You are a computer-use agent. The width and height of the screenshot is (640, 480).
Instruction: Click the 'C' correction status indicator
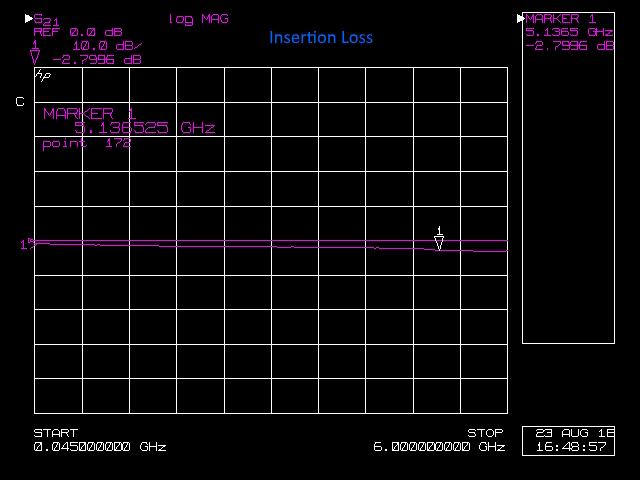point(19,102)
